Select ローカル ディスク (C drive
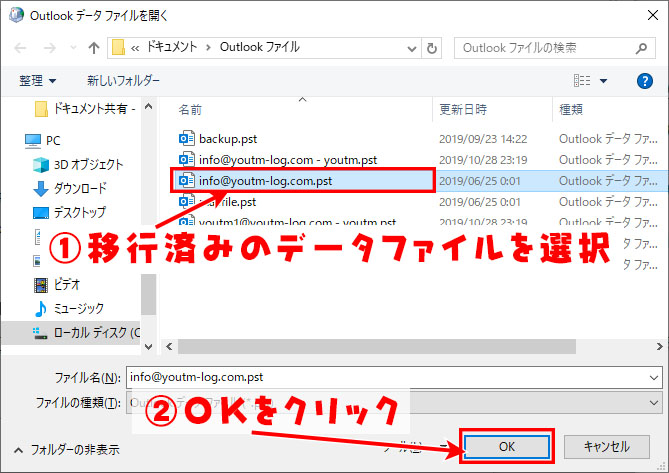This screenshot has height=473, width=669. pyautogui.click(x=71, y=333)
